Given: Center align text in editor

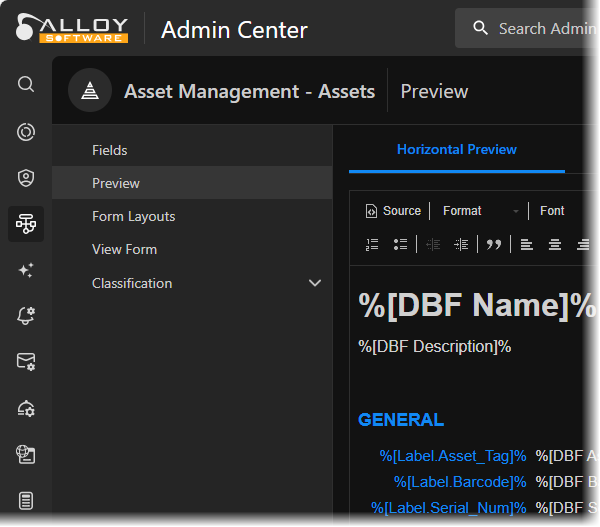Looking at the screenshot, I should click(x=555, y=244).
